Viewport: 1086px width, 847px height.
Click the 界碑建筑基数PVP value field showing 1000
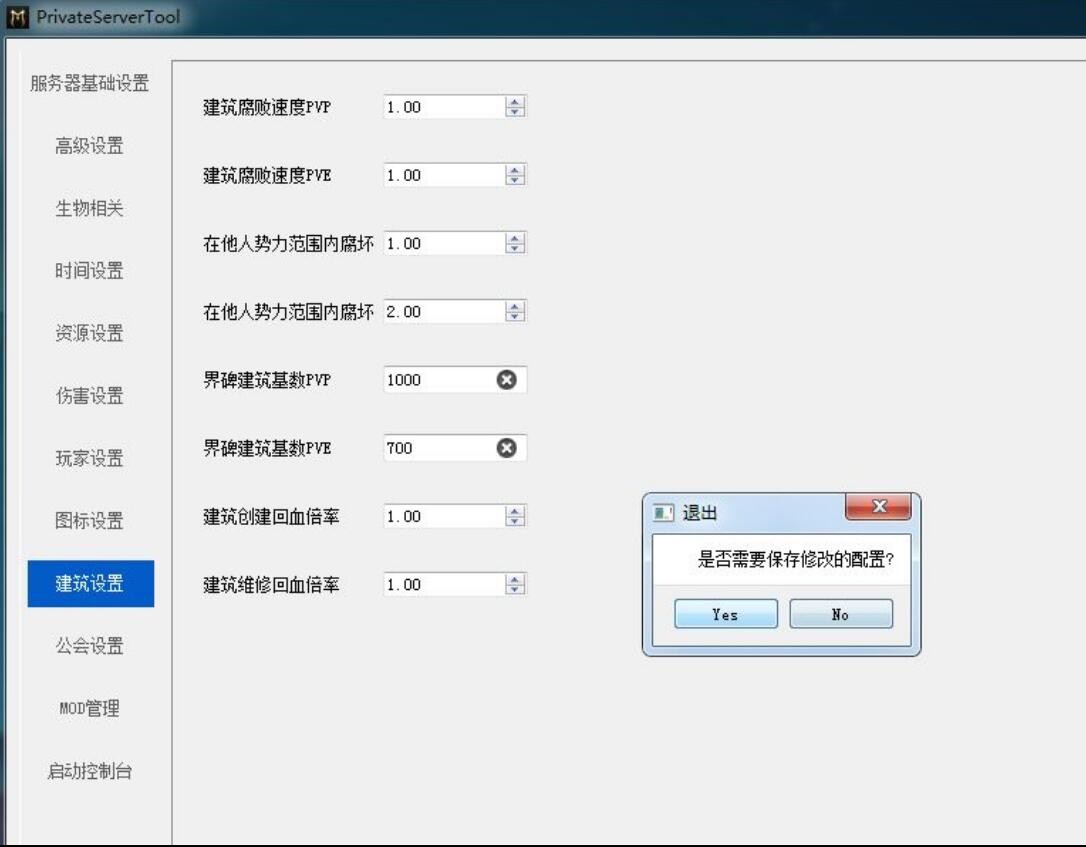[x=437, y=380]
